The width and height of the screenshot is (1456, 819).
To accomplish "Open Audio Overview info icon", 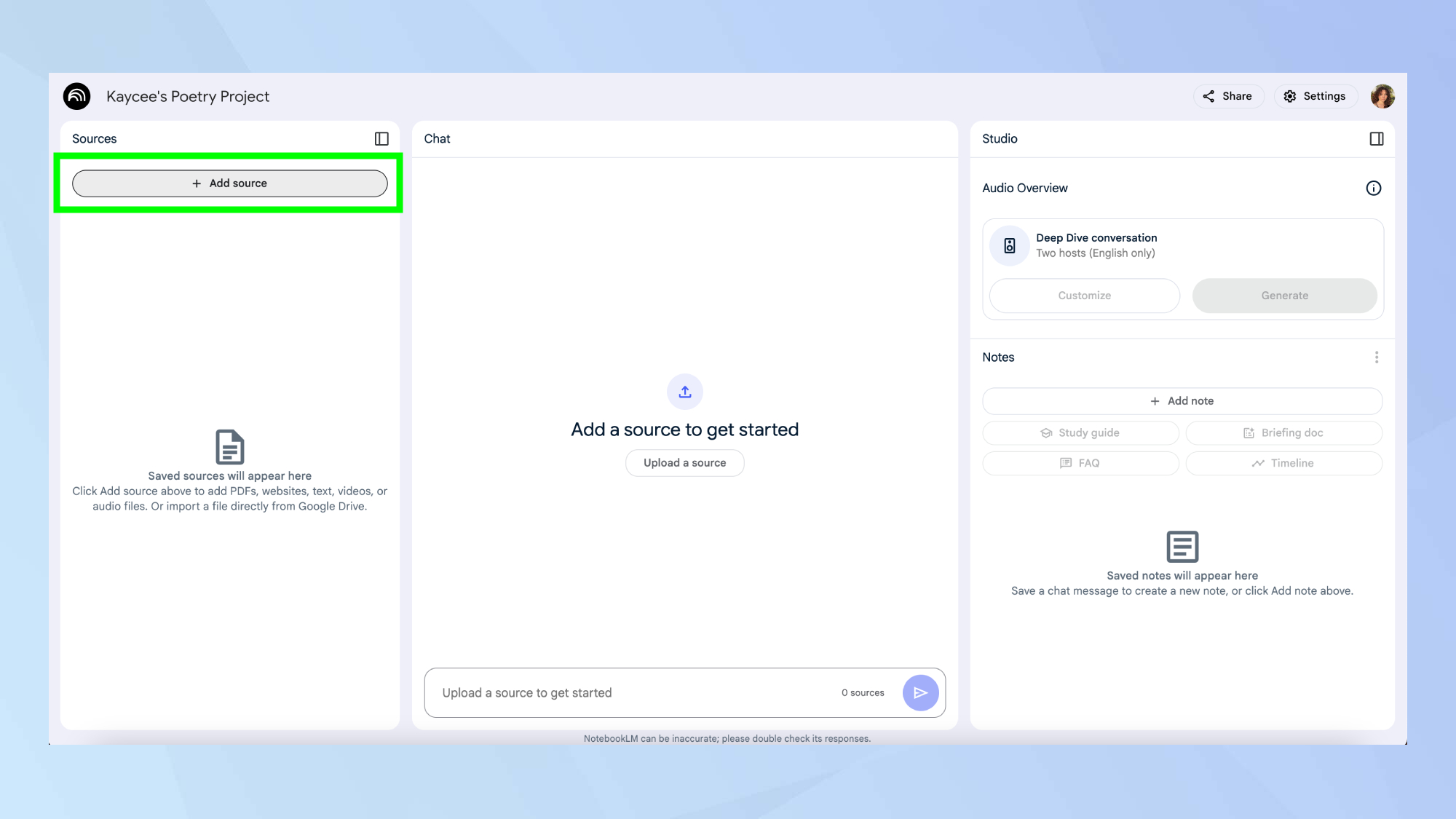I will tap(1373, 188).
